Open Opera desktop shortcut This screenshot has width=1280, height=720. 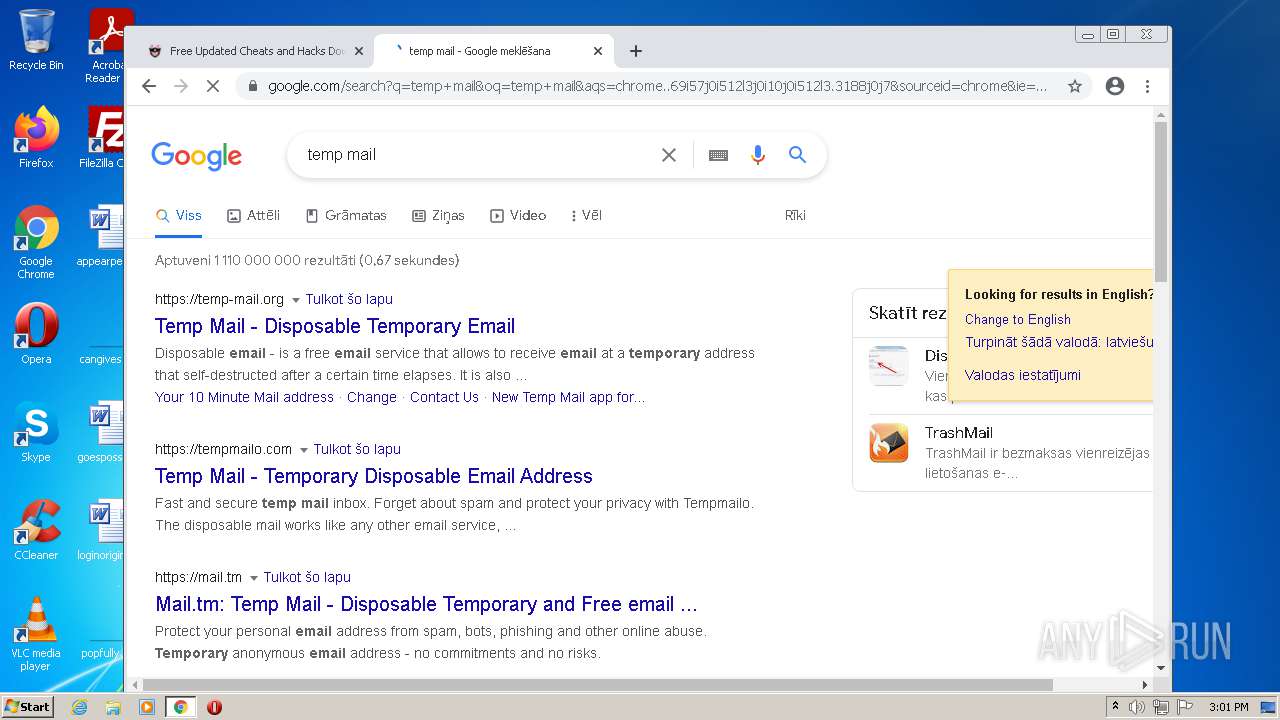coord(36,334)
